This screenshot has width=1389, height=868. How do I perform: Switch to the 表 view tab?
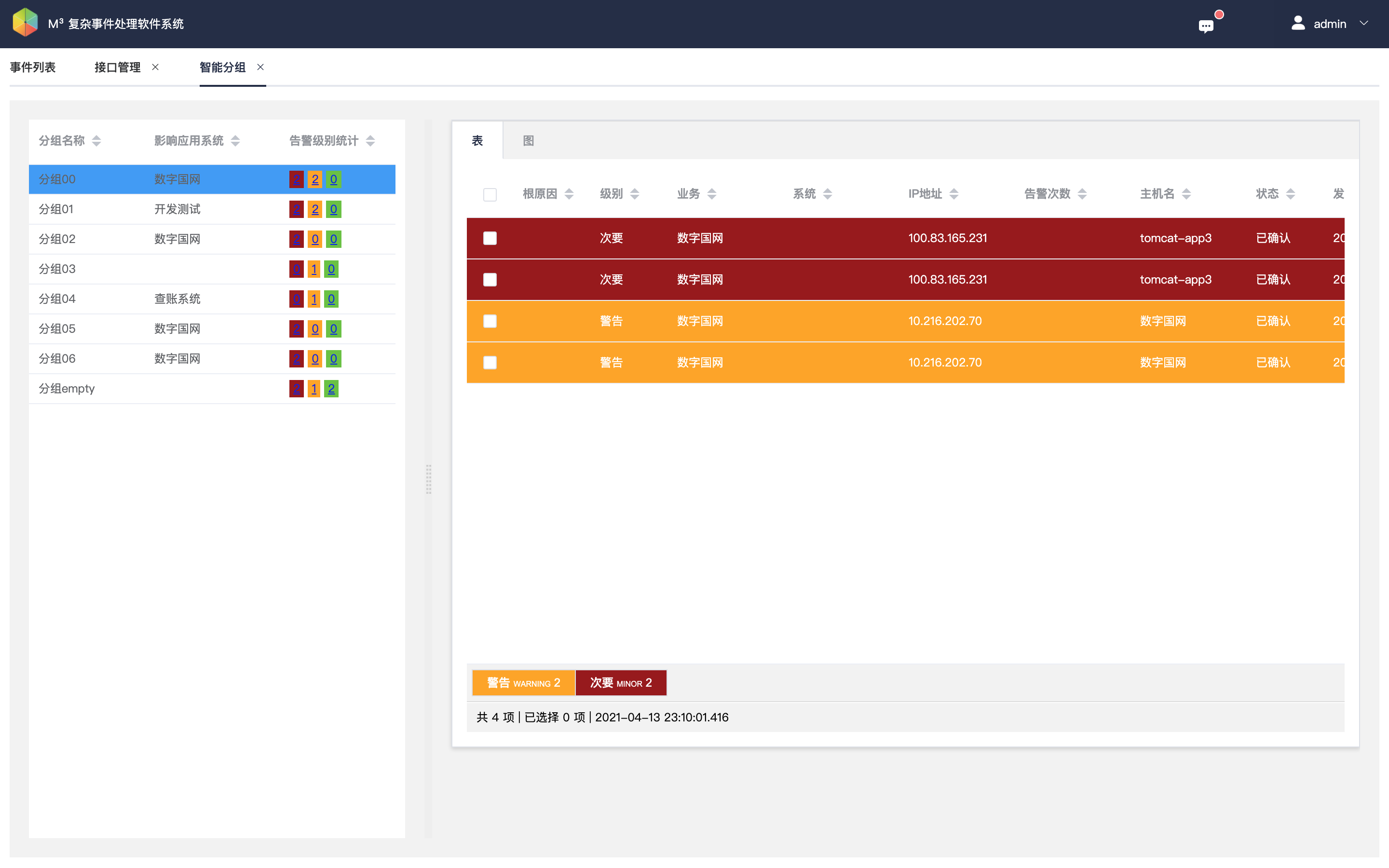point(477,141)
